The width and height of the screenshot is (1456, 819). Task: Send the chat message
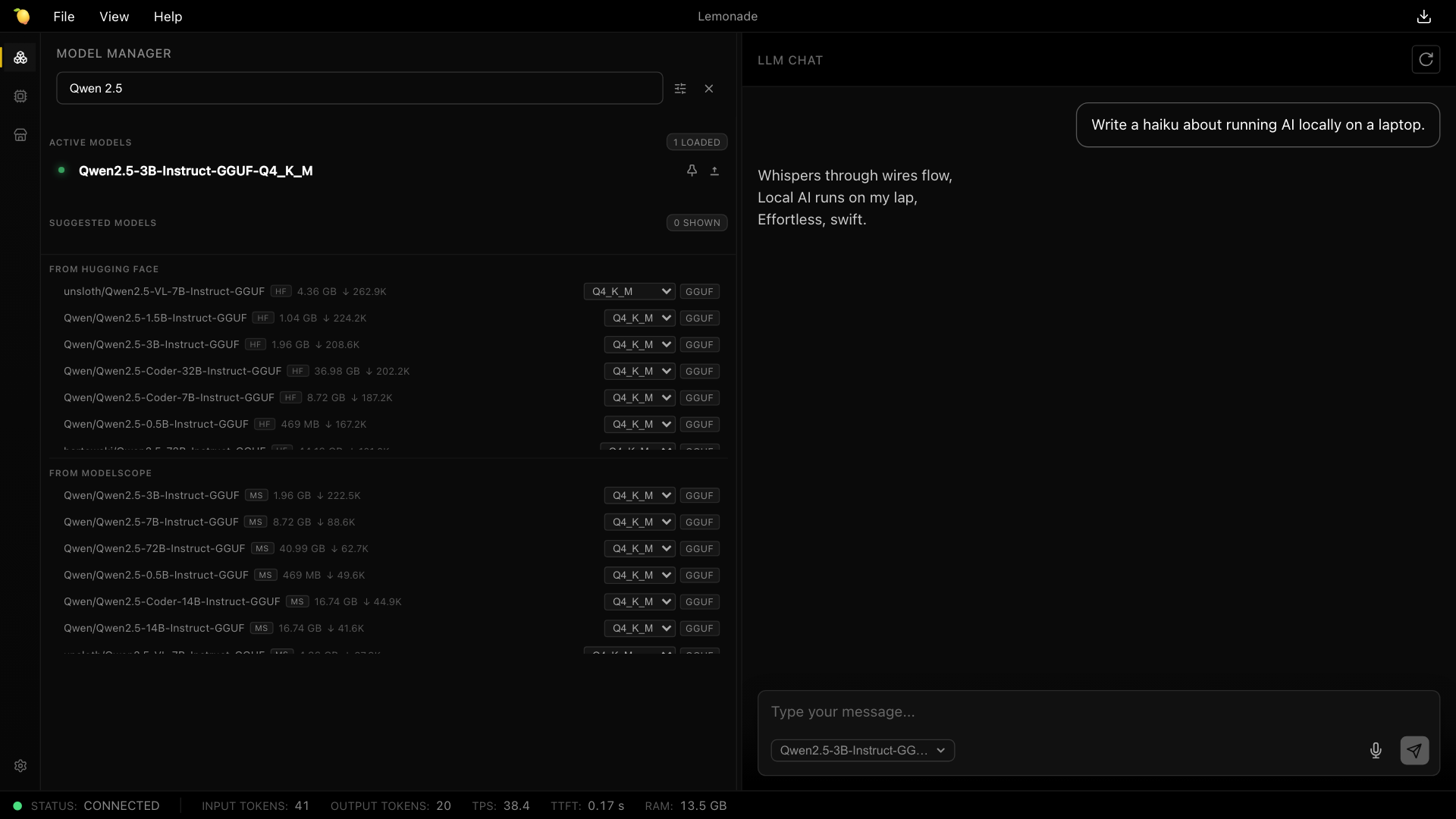click(x=1414, y=751)
